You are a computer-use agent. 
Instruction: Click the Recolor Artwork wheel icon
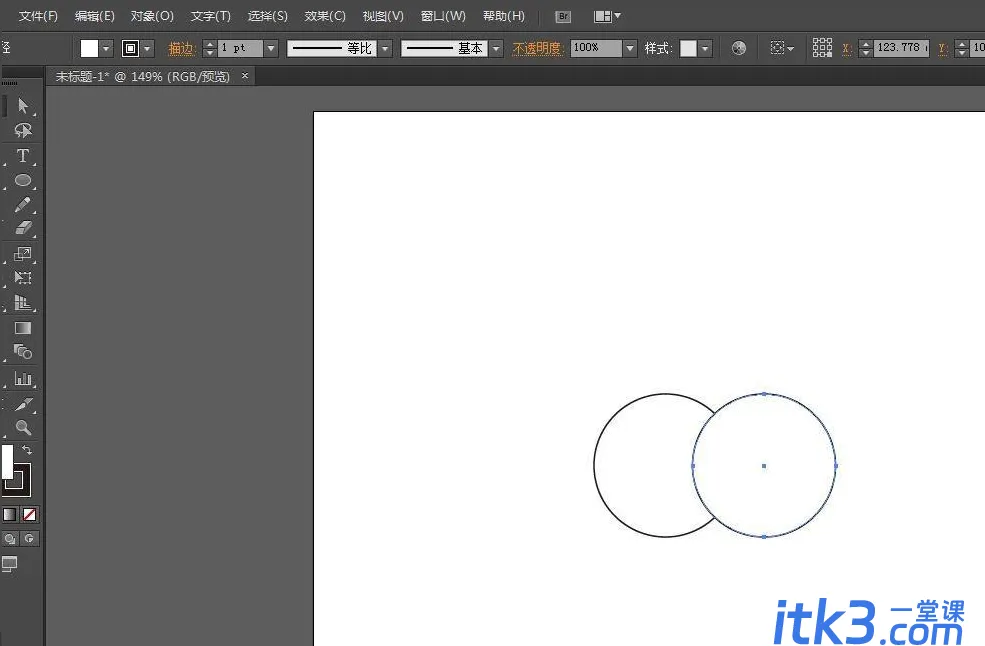point(739,48)
